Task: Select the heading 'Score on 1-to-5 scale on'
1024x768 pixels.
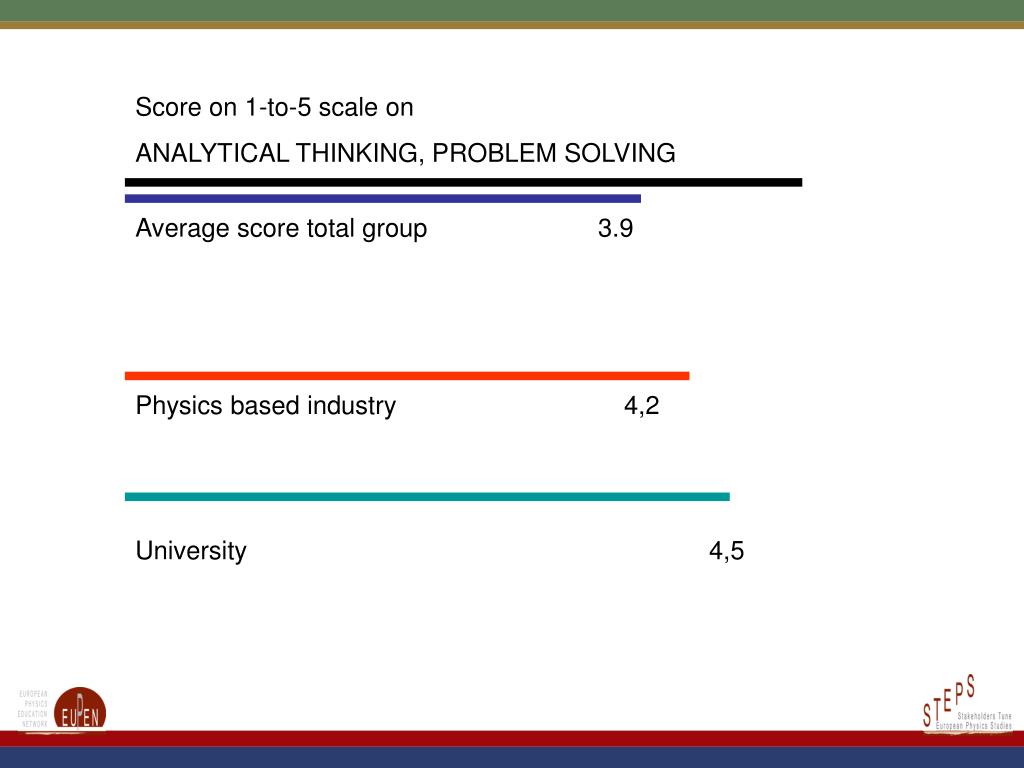Action: point(274,107)
